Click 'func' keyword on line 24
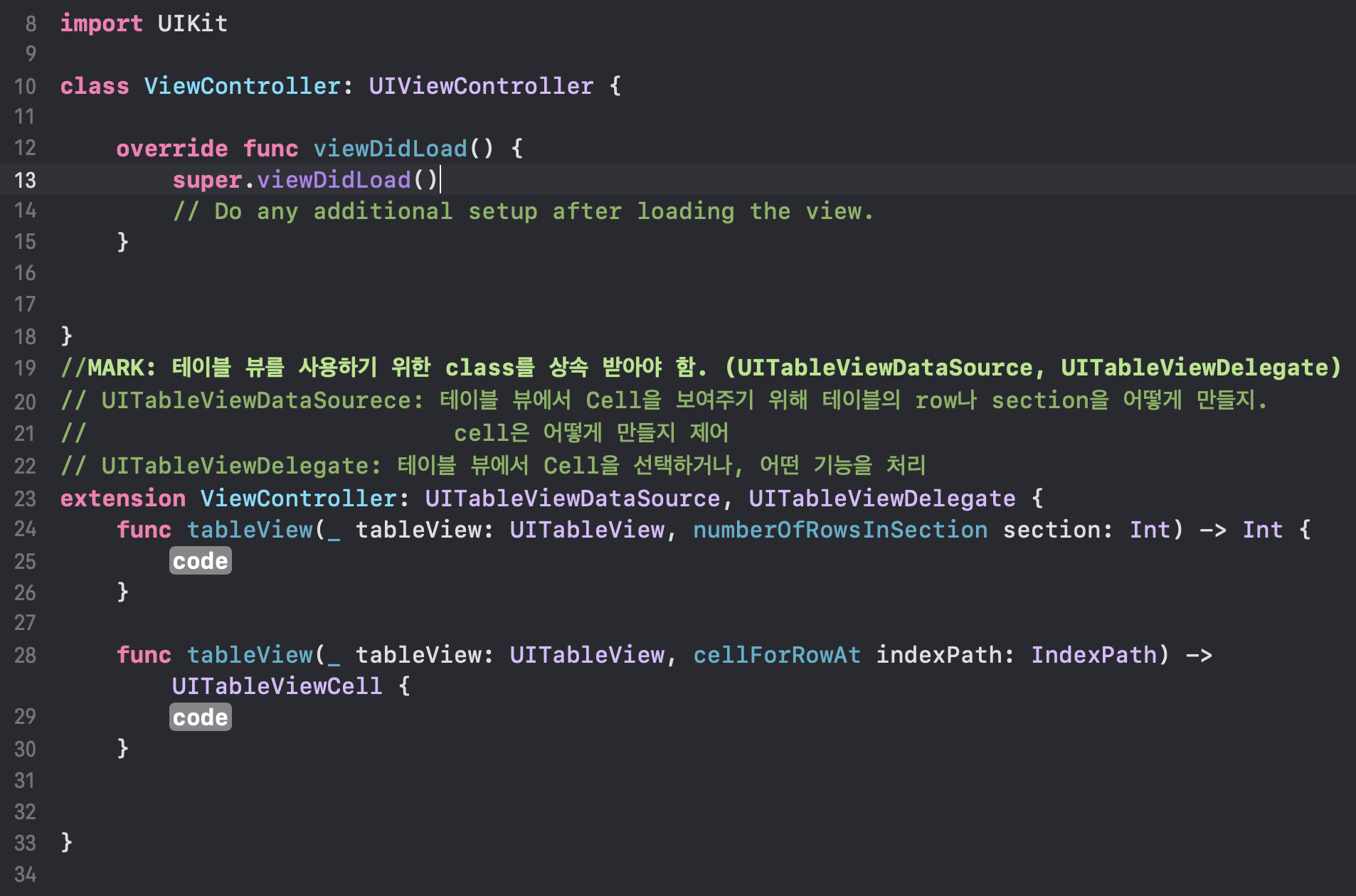This screenshot has height=896, width=1356. point(144,530)
